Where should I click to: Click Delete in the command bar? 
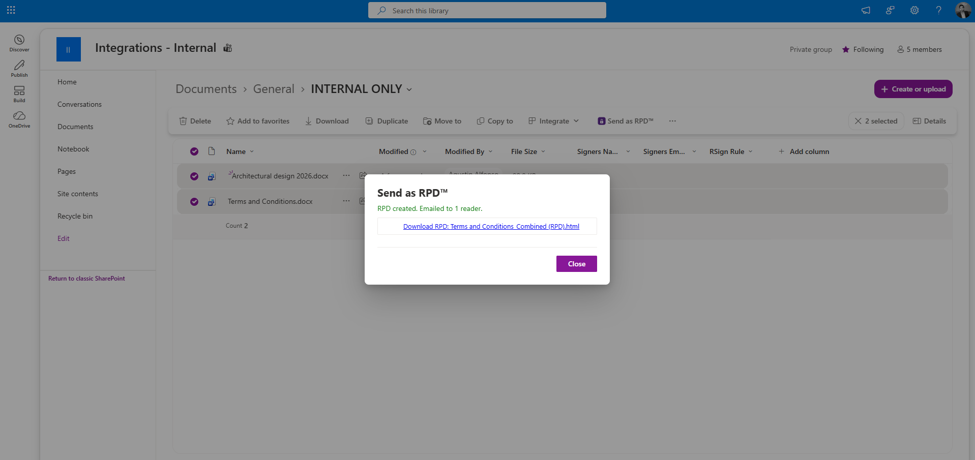pyautogui.click(x=195, y=121)
